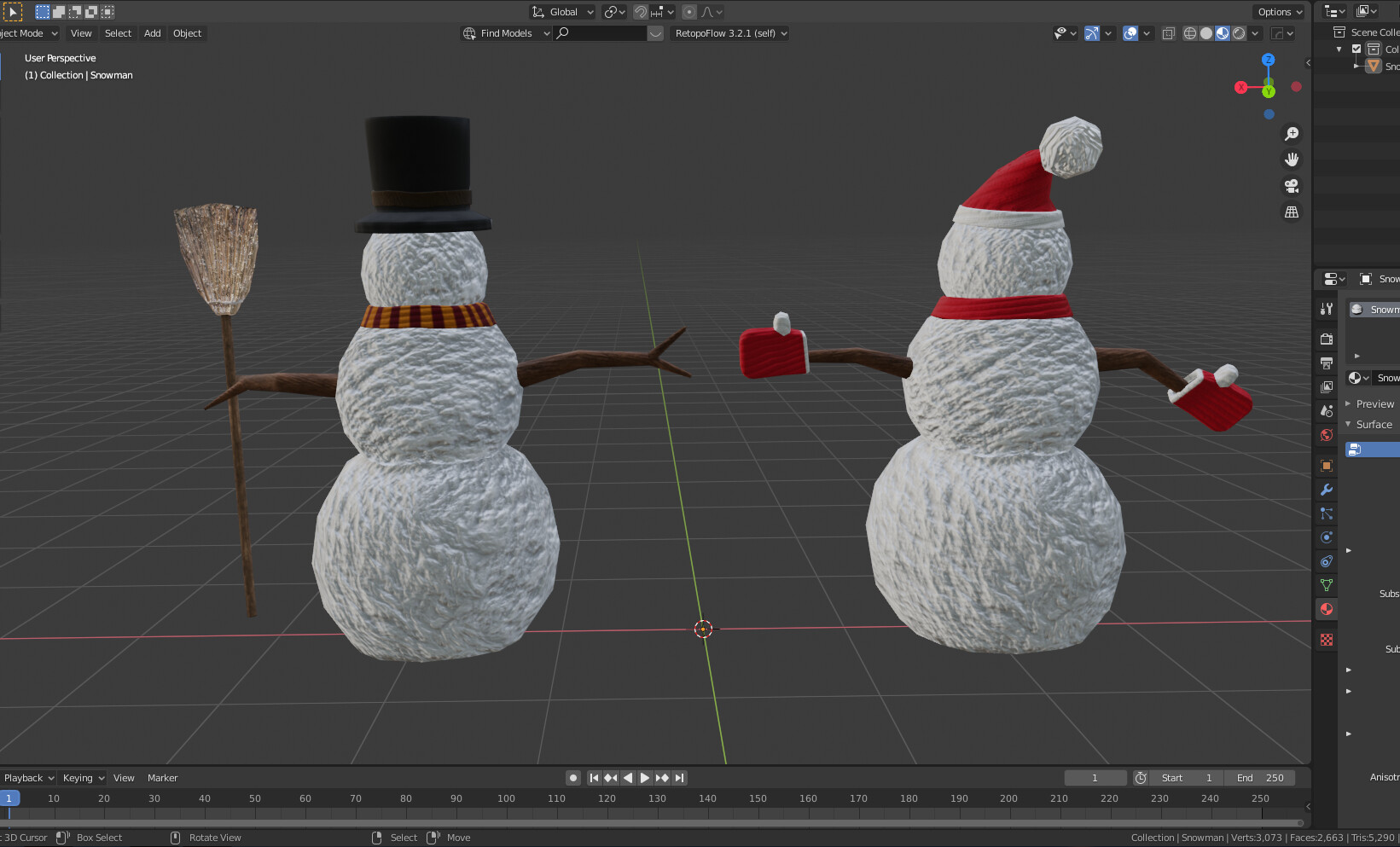Toggle snapping in the viewport header

(641, 11)
